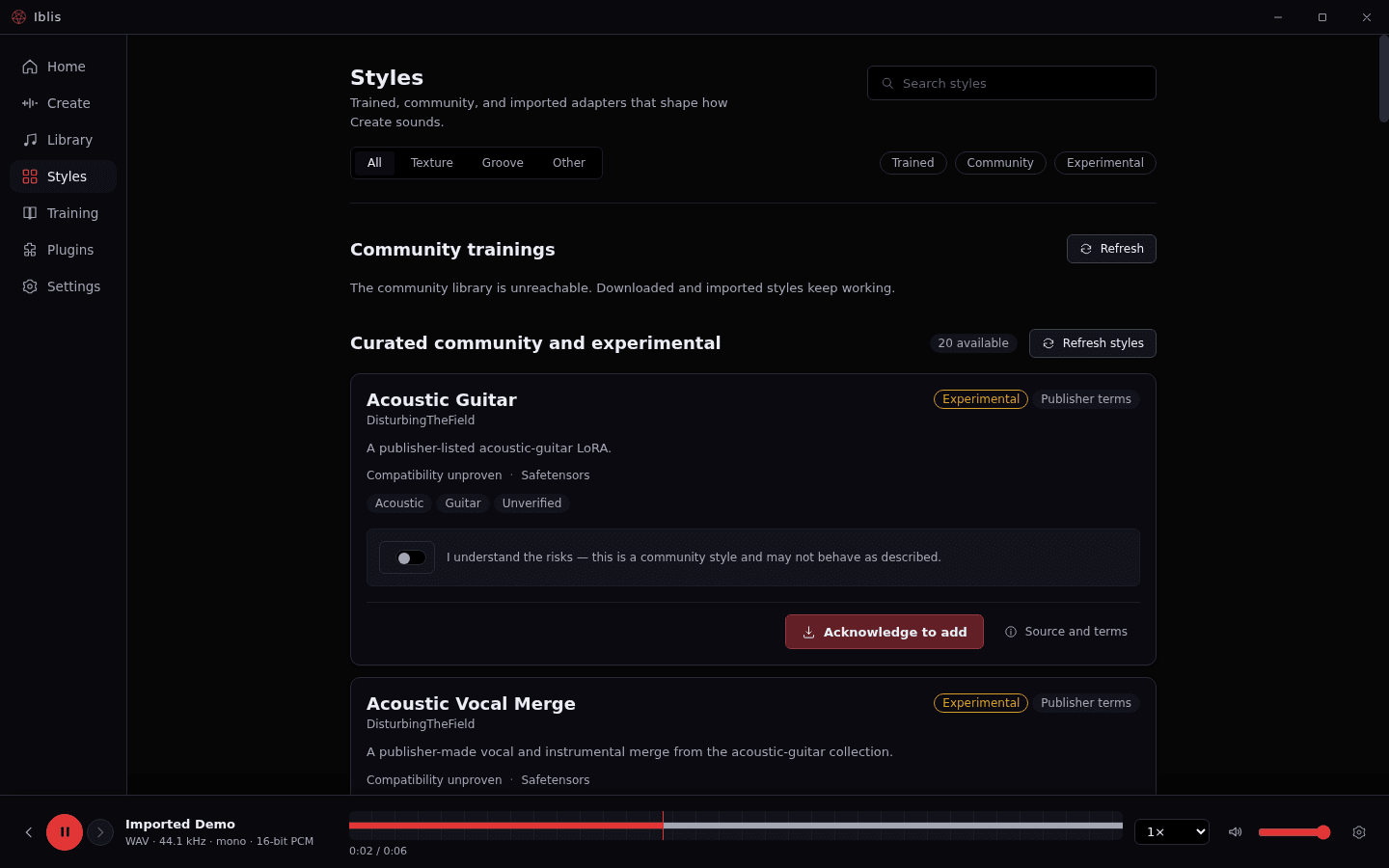This screenshot has width=1389, height=868.
Task: Skip to the previous track
Action: pos(29,832)
